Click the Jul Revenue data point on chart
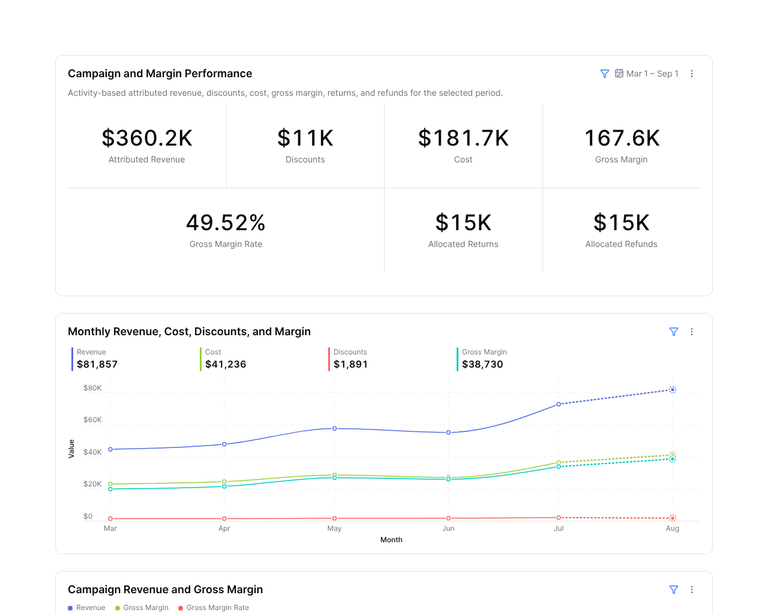 point(558,404)
